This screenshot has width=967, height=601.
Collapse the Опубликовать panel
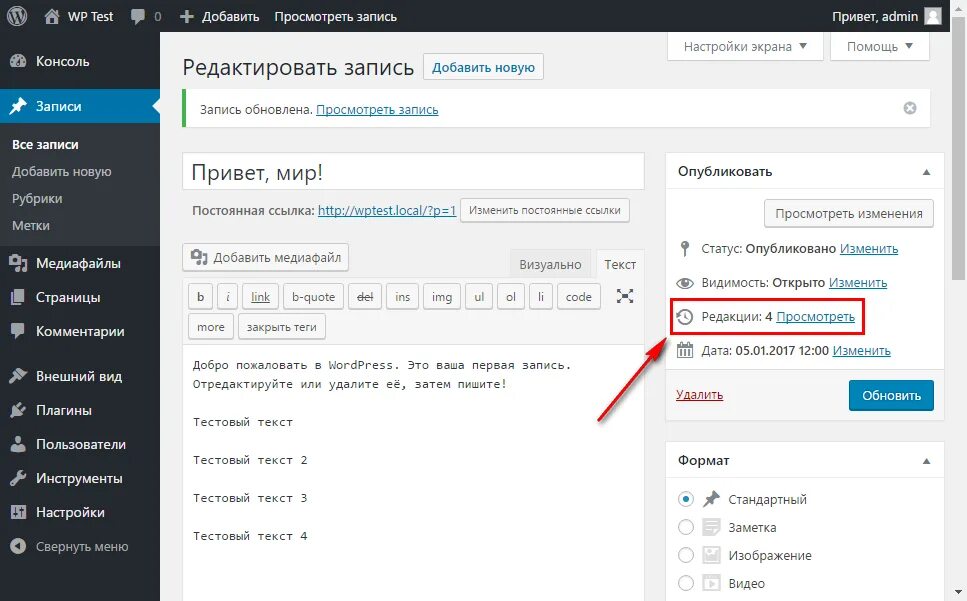(x=926, y=172)
